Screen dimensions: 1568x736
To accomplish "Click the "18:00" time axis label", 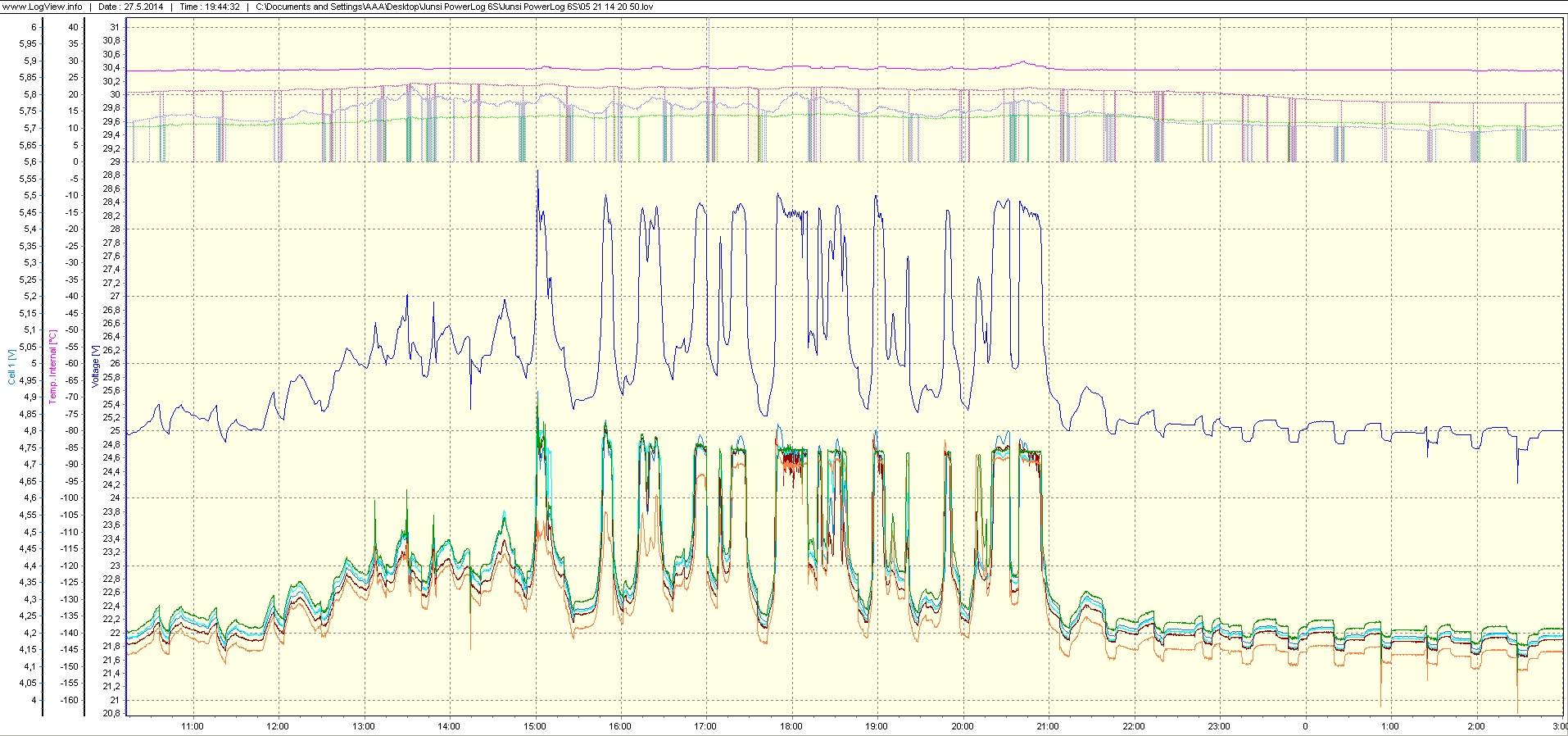I will pos(791,726).
